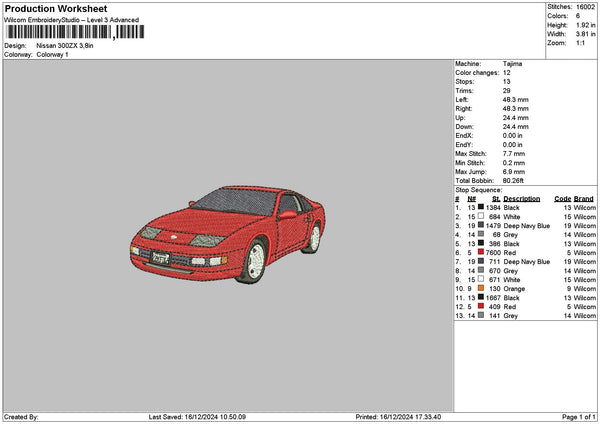Click the Trims value 29
Image resolution: width=600 pixels, height=424 pixels.
[507, 91]
